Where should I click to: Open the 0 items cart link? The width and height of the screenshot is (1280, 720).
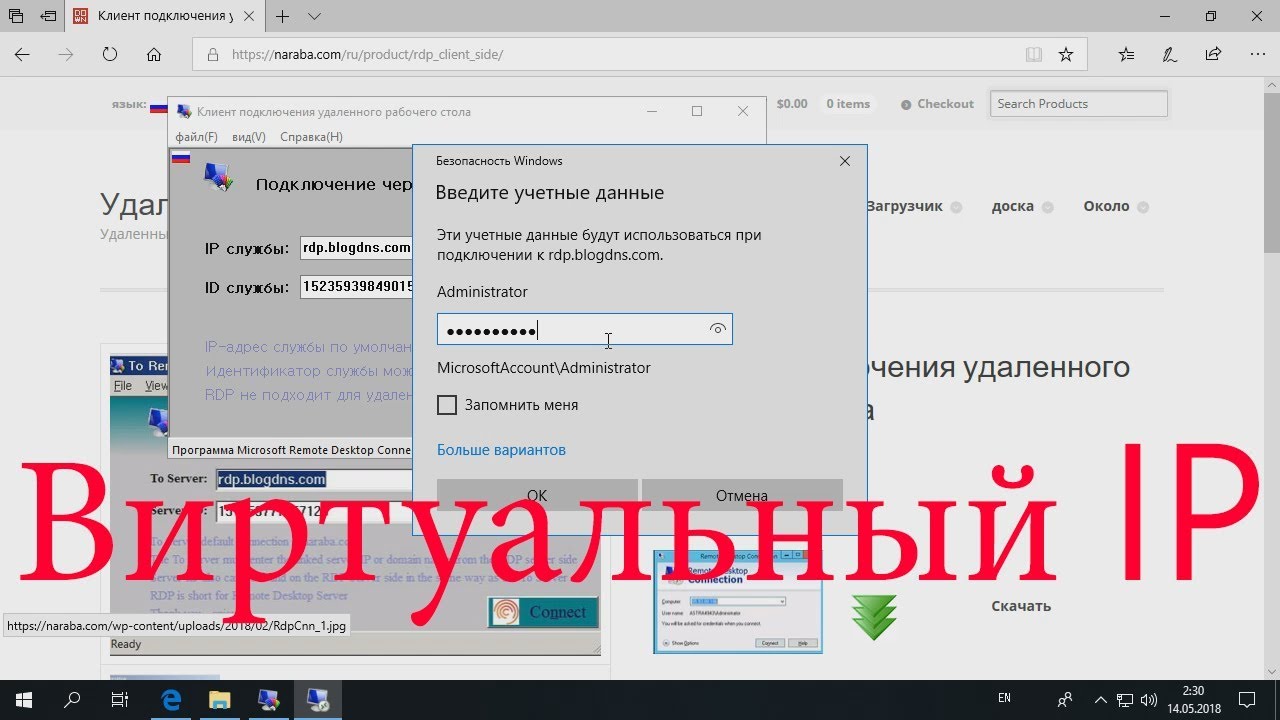pos(848,104)
